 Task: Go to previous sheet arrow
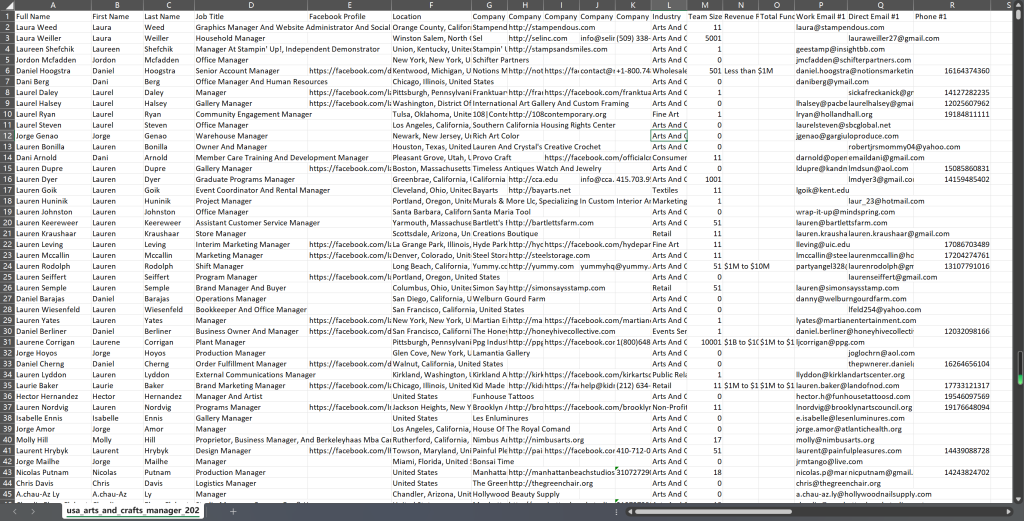pyautogui.click(x=14, y=511)
